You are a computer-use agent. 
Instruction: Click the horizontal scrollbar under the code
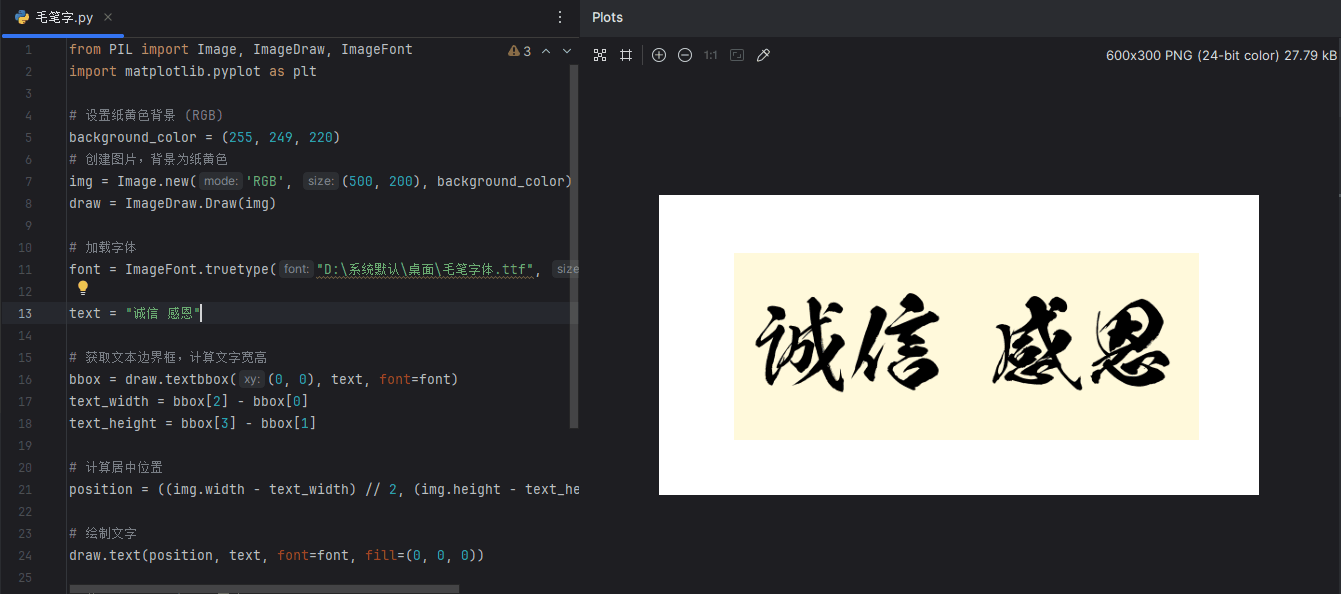tap(264, 589)
